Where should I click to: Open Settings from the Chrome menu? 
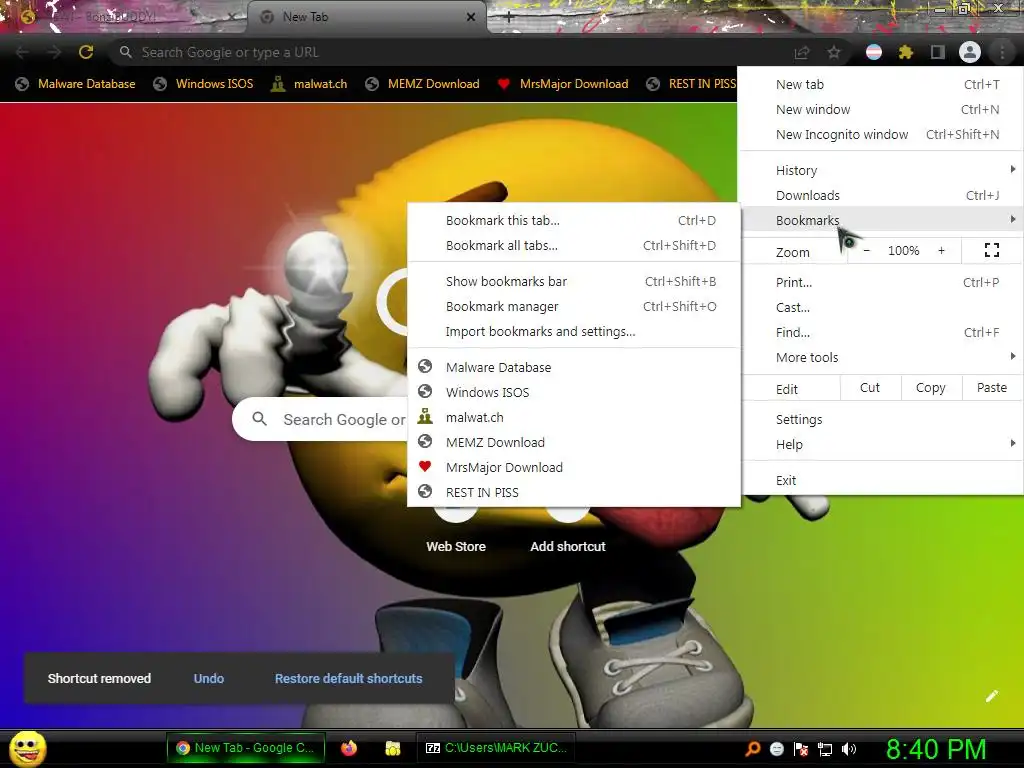882,419
